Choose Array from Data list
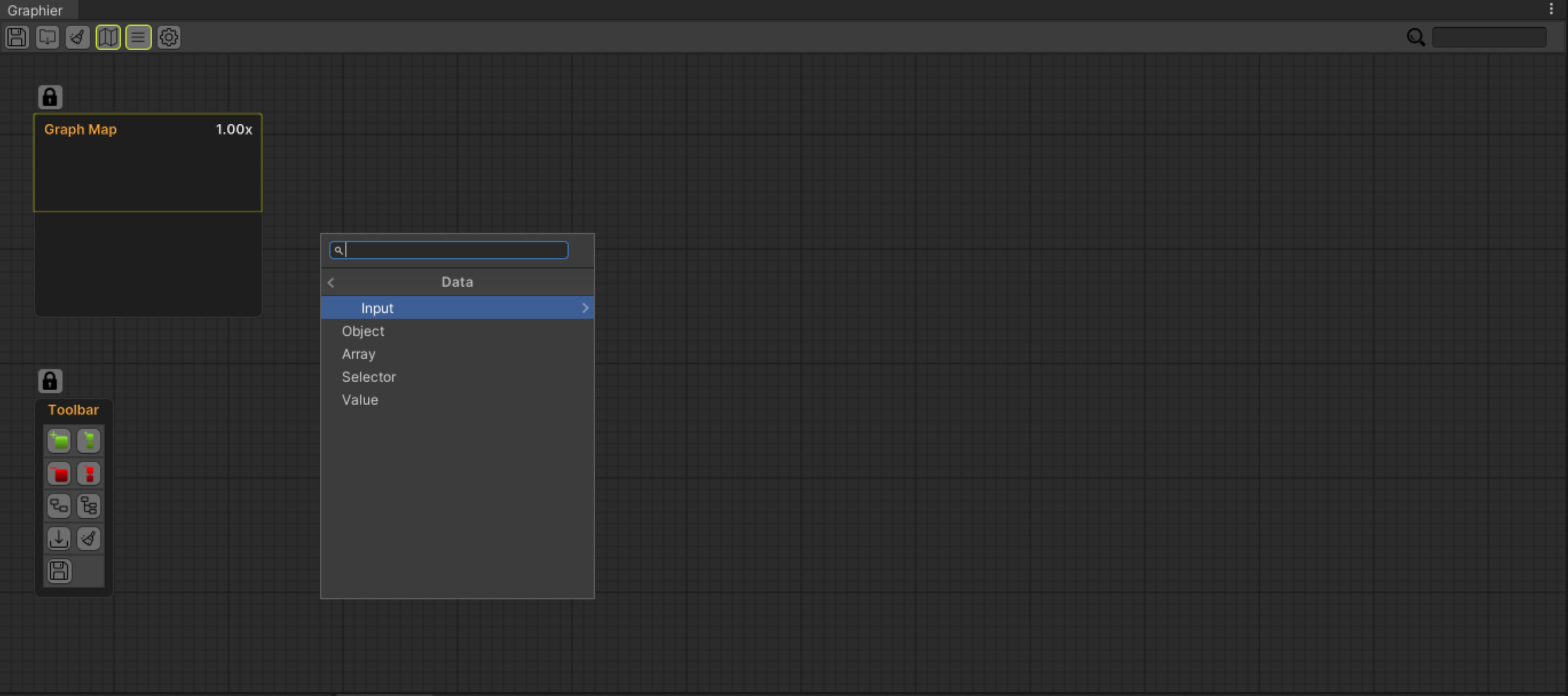Image resolution: width=1568 pixels, height=696 pixels. (457, 354)
